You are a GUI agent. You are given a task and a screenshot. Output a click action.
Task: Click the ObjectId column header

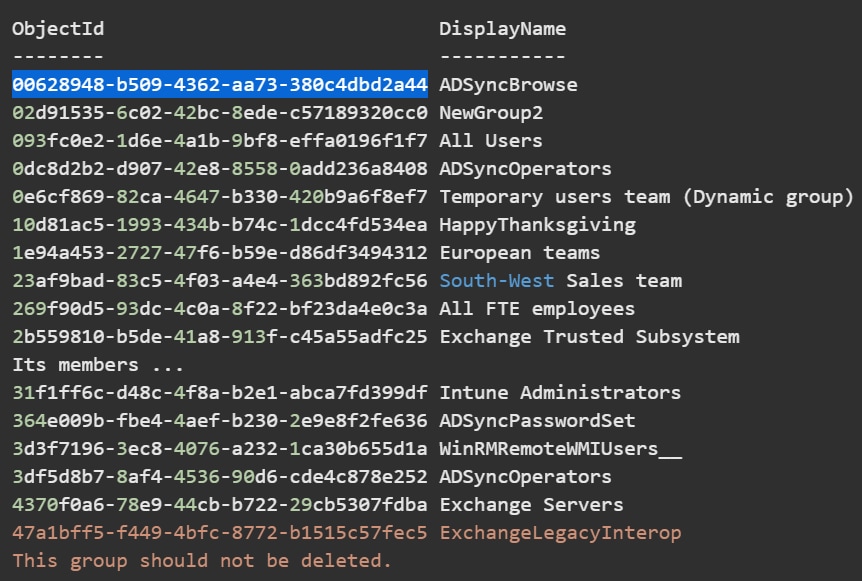point(58,29)
